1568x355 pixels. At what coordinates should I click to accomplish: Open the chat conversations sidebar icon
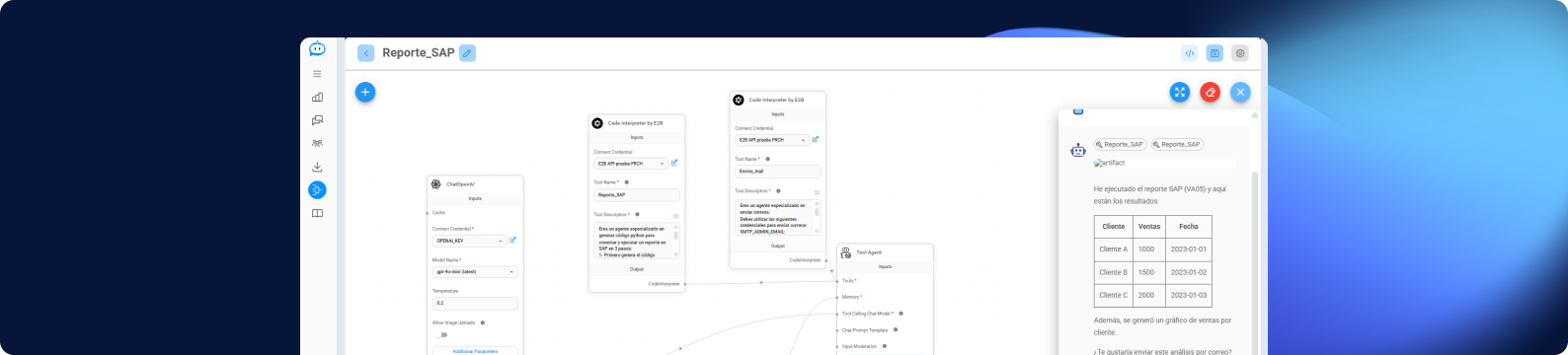pyautogui.click(x=317, y=120)
